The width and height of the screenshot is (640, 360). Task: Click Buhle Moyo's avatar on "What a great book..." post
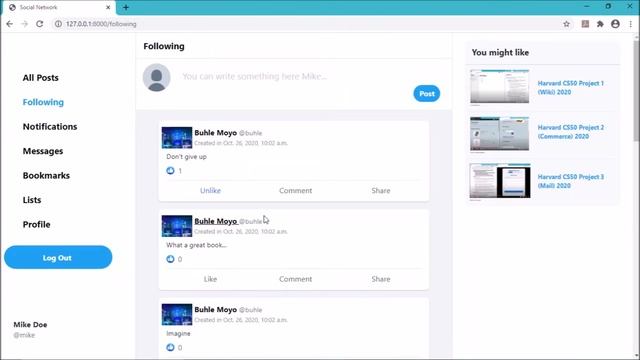(x=177, y=226)
